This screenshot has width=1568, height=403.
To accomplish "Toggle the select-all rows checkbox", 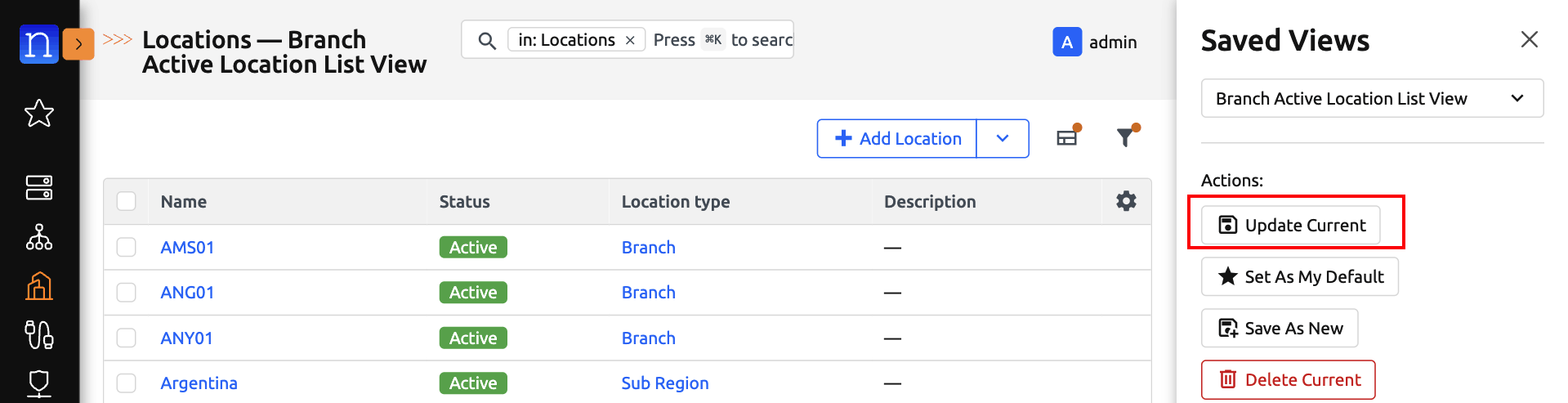I will click(x=126, y=201).
